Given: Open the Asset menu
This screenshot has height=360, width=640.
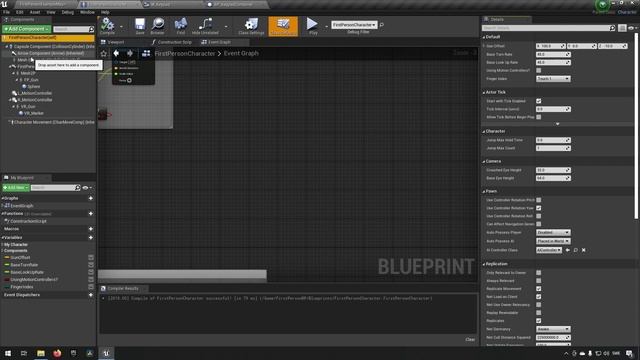Looking at the screenshot, I should pyautogui.click(x=35, y=12).
